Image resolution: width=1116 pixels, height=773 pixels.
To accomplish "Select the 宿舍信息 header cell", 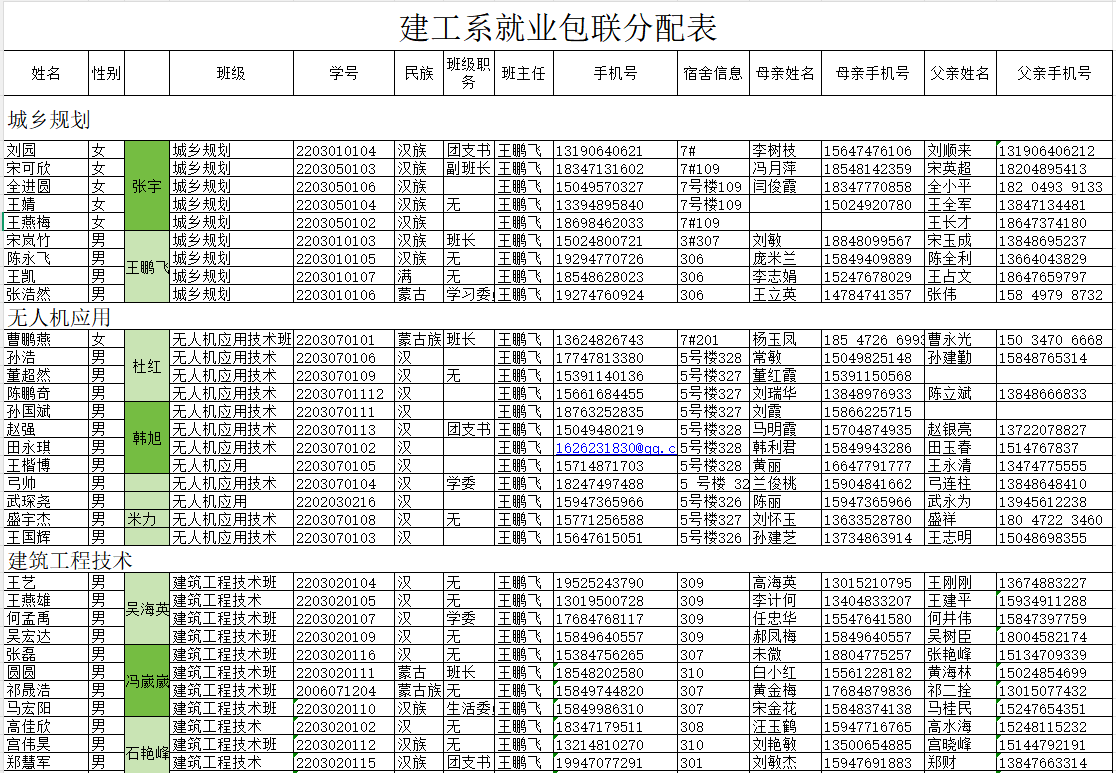I will [713, 73].
